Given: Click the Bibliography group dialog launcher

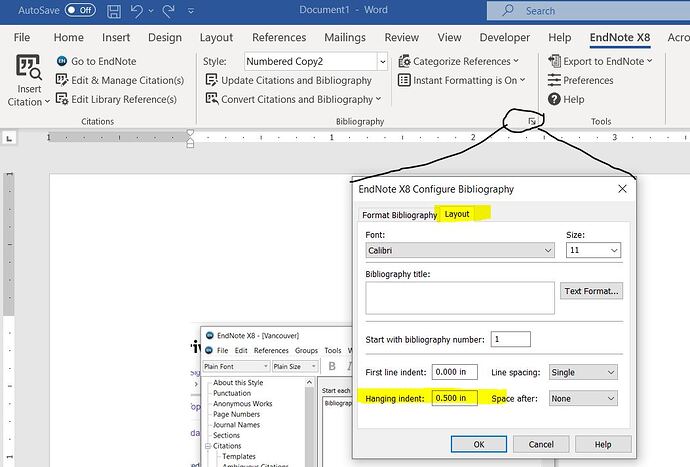Looking at the screenshot, I should (x=532, y=121).
